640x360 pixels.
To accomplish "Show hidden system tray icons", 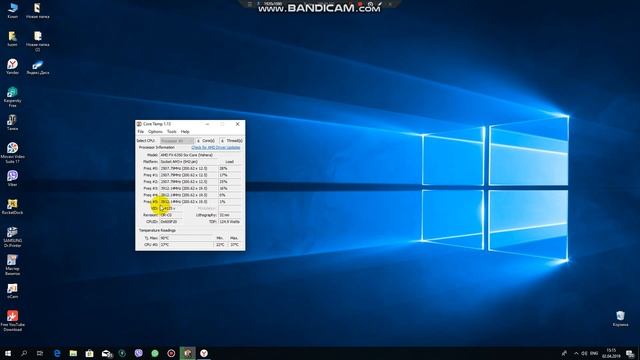I will pyautogui.click(x=576, y=353).
